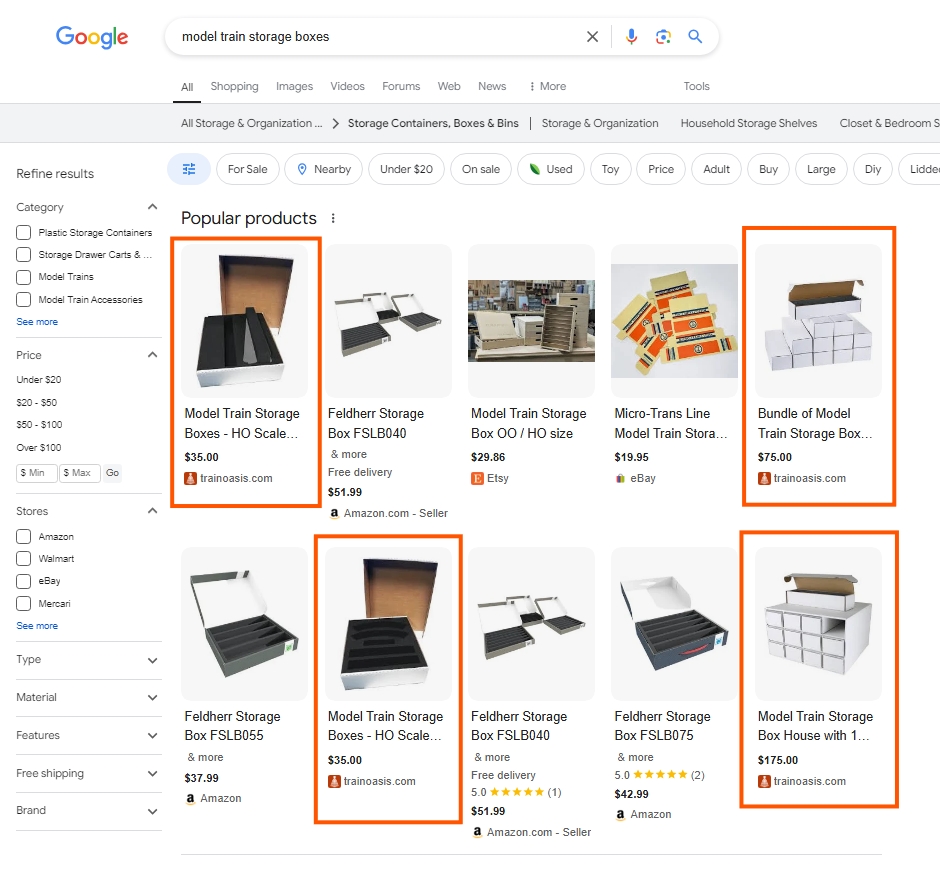Apply the For Sale filter chip
The height and width of the screenshot is (875, 940).
point(248,169)
